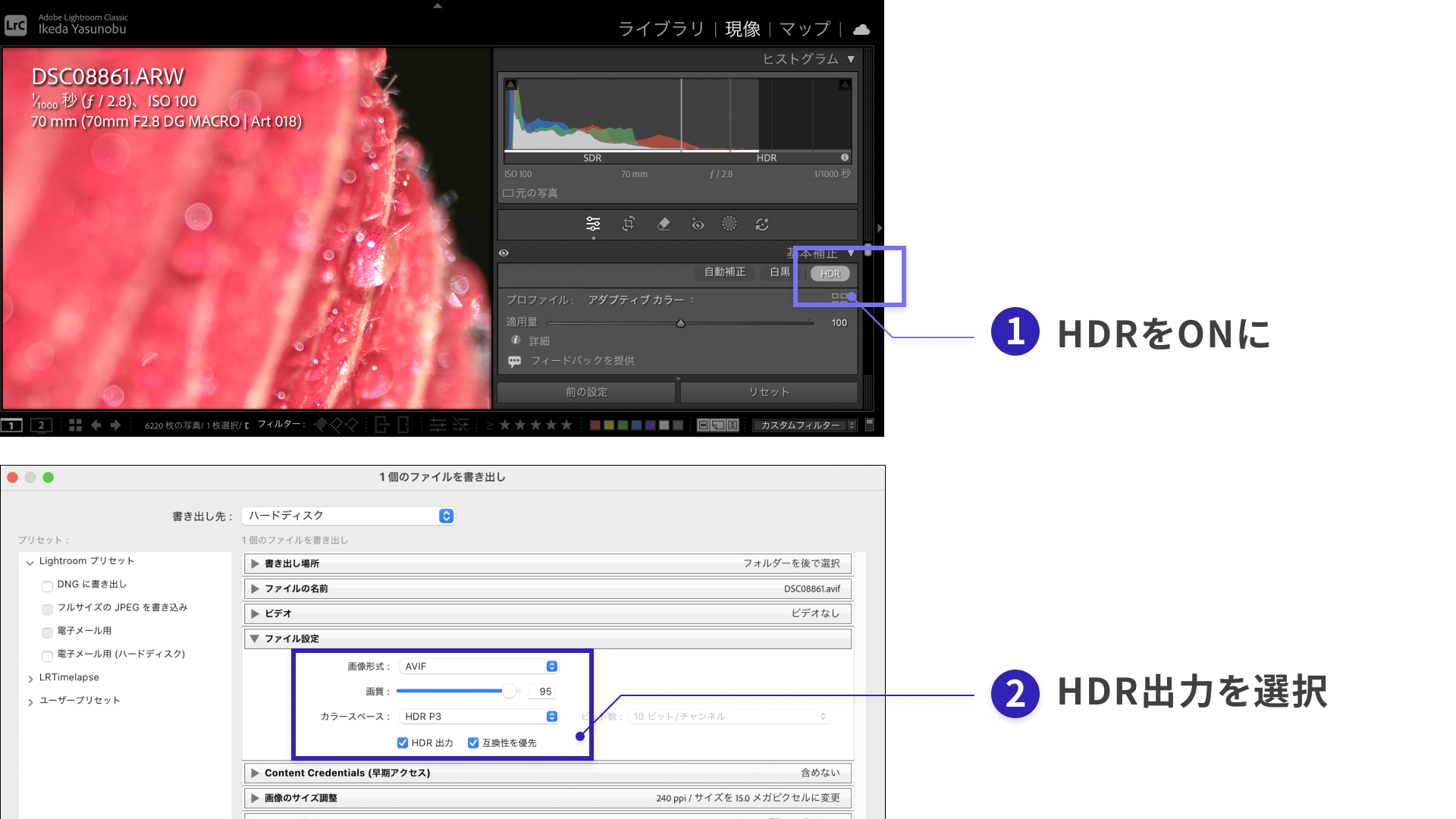
Task: Click the red color label filter swatch
Action: [x=595, y=425]
